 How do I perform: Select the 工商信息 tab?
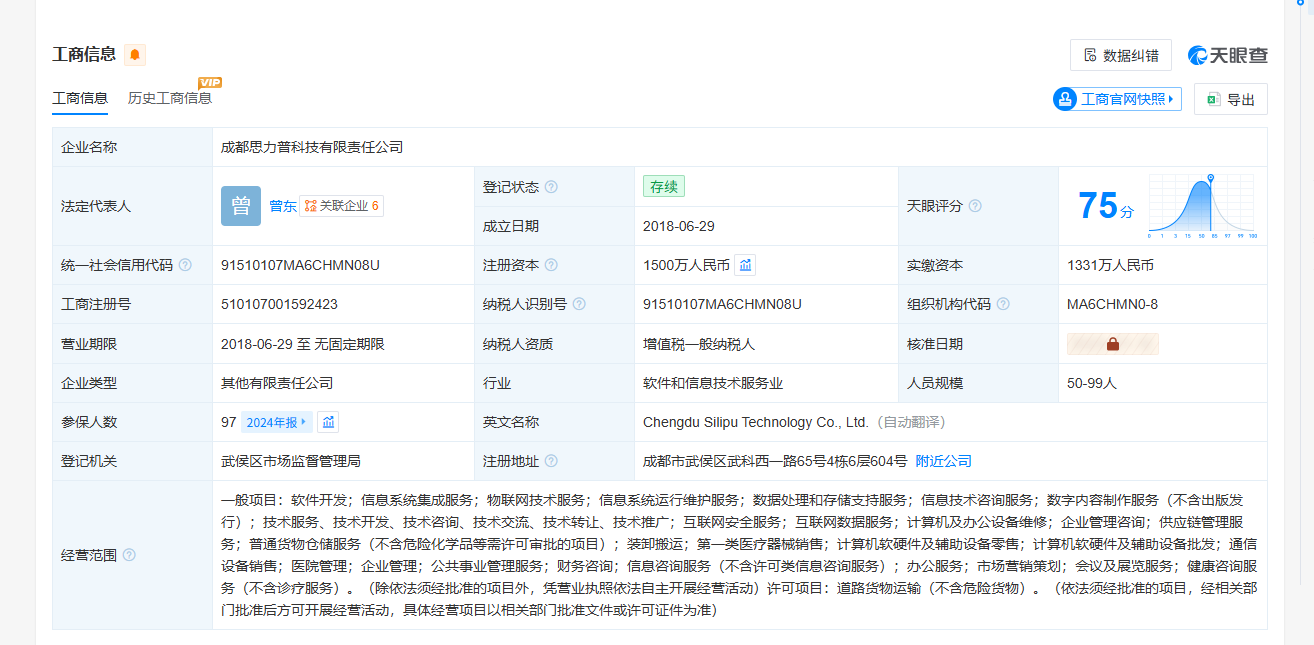[80, 98]
